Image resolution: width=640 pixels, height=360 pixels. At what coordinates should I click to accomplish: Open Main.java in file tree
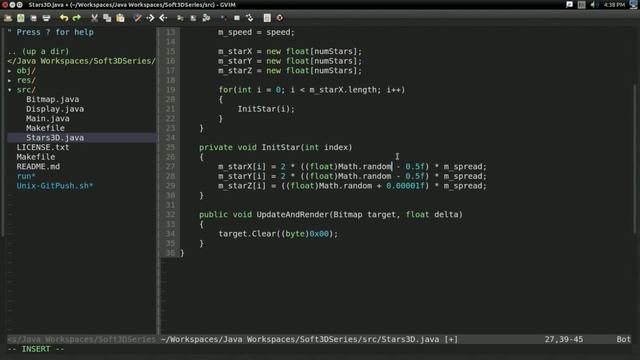tap(48, 119)
